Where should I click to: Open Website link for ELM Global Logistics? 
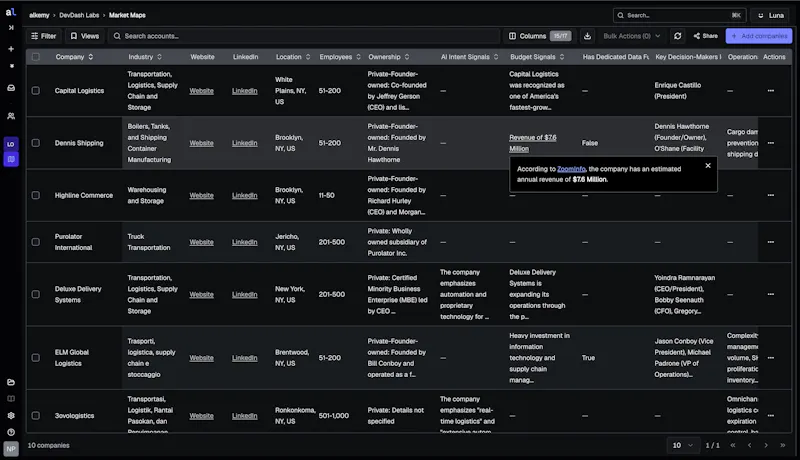pyautogui.click(x=202, y=358)
